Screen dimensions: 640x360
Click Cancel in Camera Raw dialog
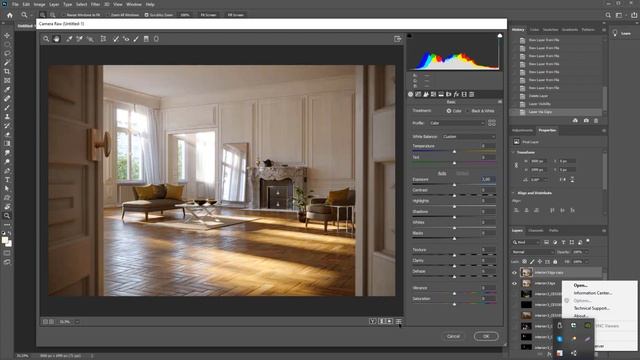pos(453,336)
